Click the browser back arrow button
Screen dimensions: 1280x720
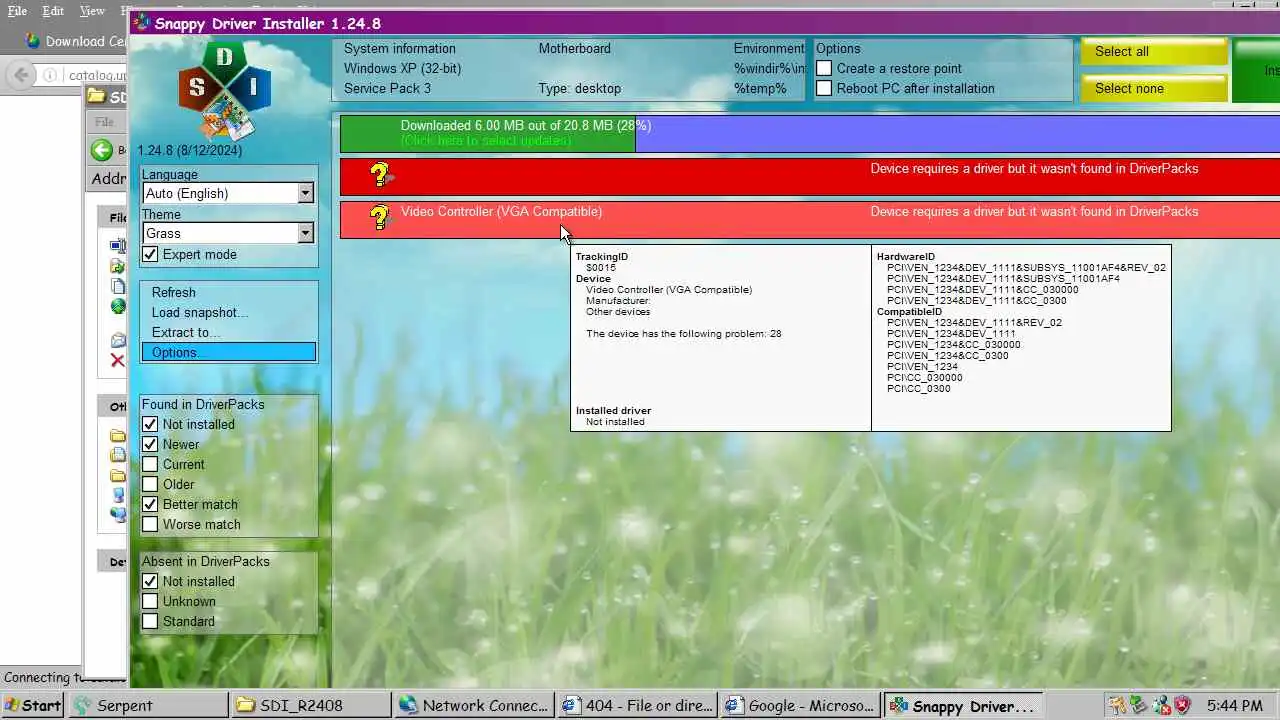21,75
